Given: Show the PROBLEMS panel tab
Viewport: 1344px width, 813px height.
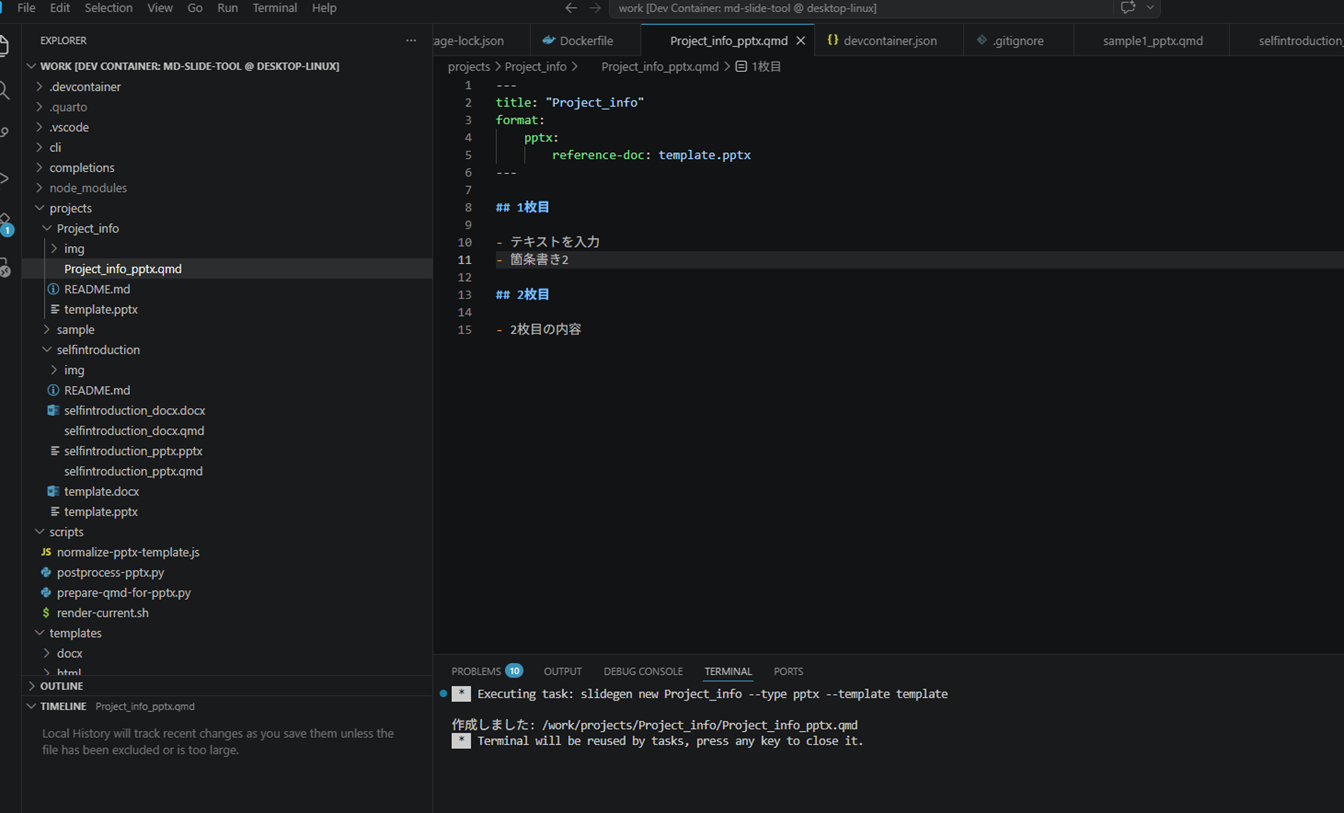Looking at the screenshot, I should tap(476, 671).
